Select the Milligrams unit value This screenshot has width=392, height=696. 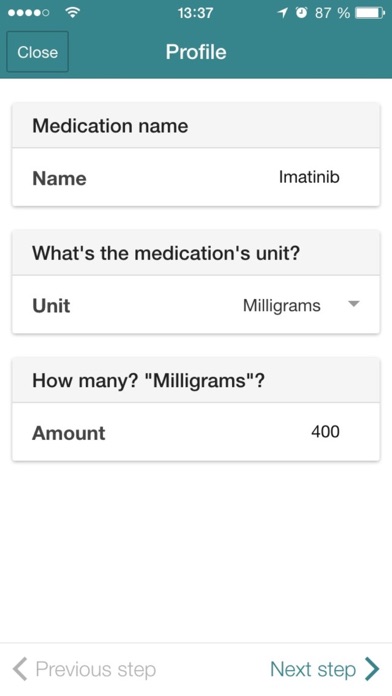281,306
